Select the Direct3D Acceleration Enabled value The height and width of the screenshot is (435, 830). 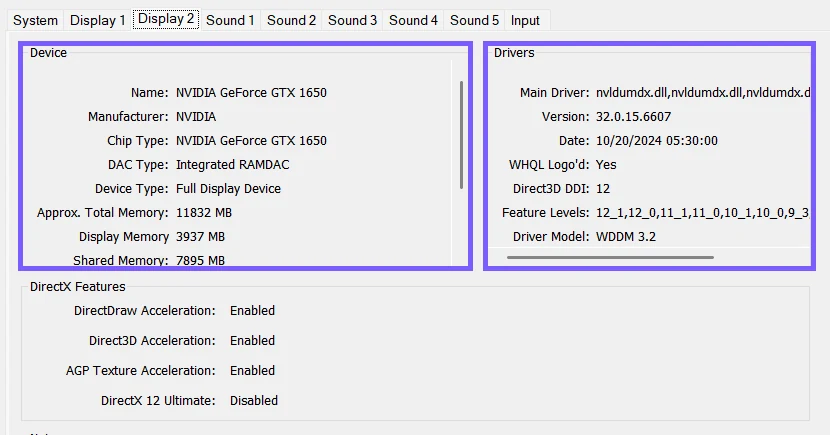click(252, 341)
